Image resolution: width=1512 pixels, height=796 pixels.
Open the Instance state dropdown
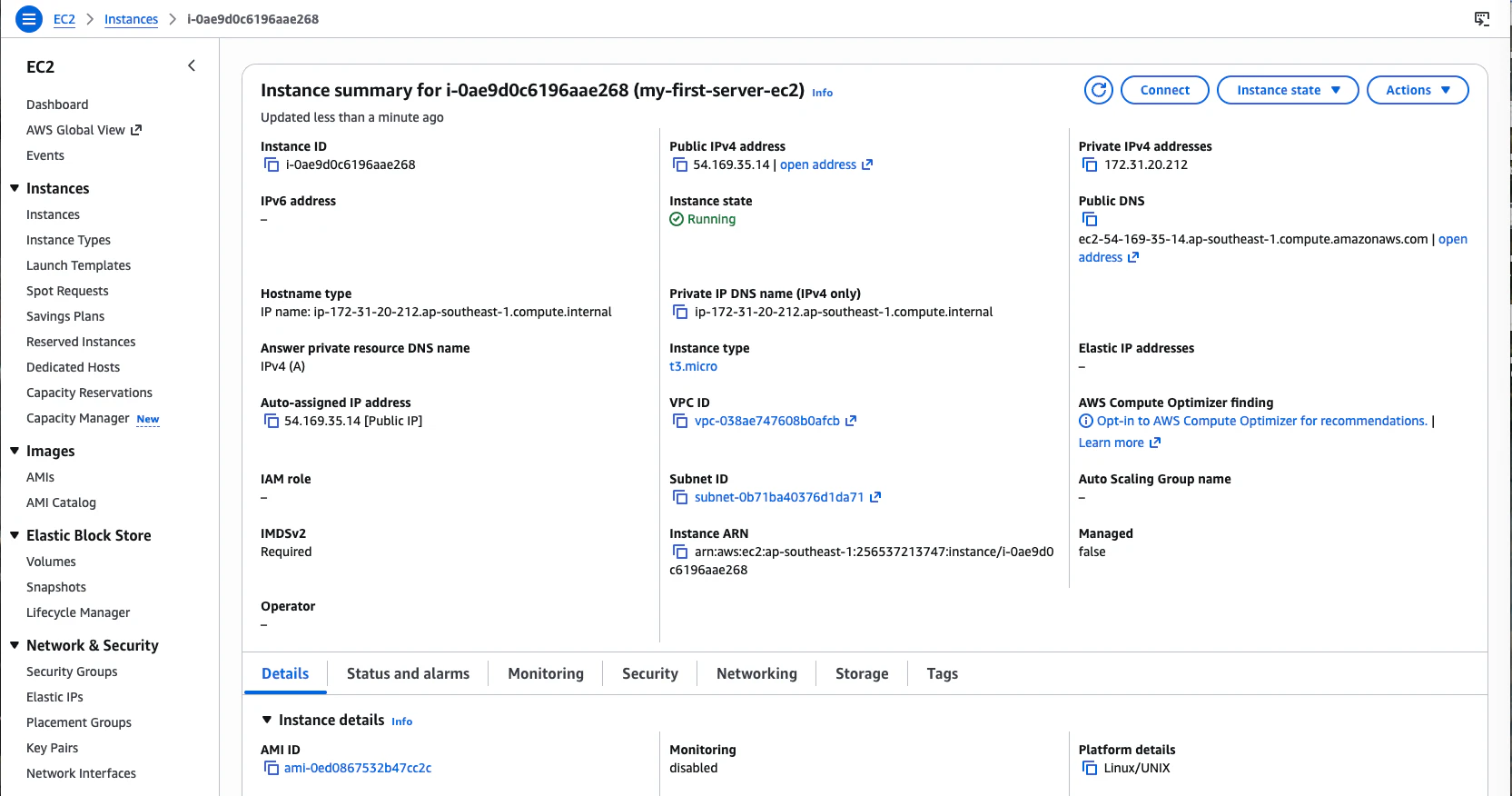[x=1288, y=90]
